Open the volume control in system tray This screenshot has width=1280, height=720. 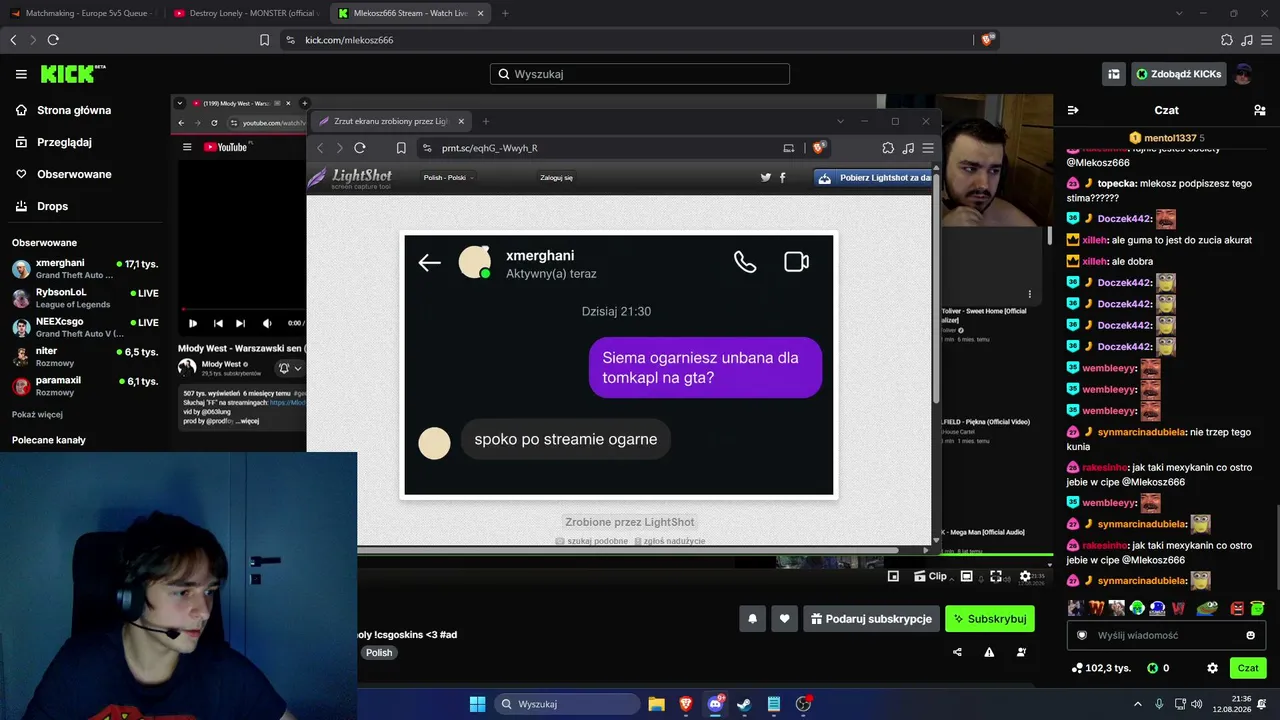coord(1197,704)
